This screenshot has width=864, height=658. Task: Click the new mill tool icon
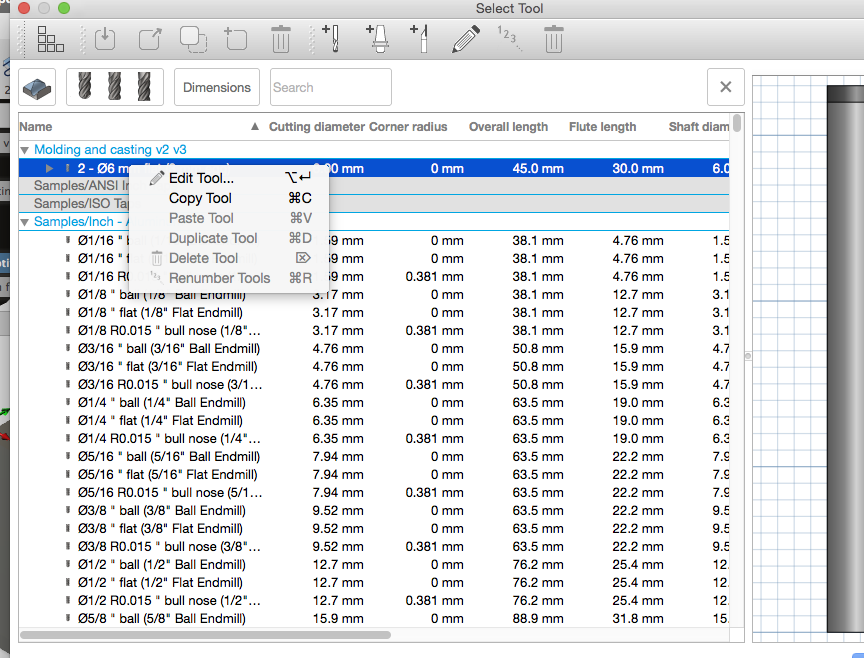click(331, 39)
